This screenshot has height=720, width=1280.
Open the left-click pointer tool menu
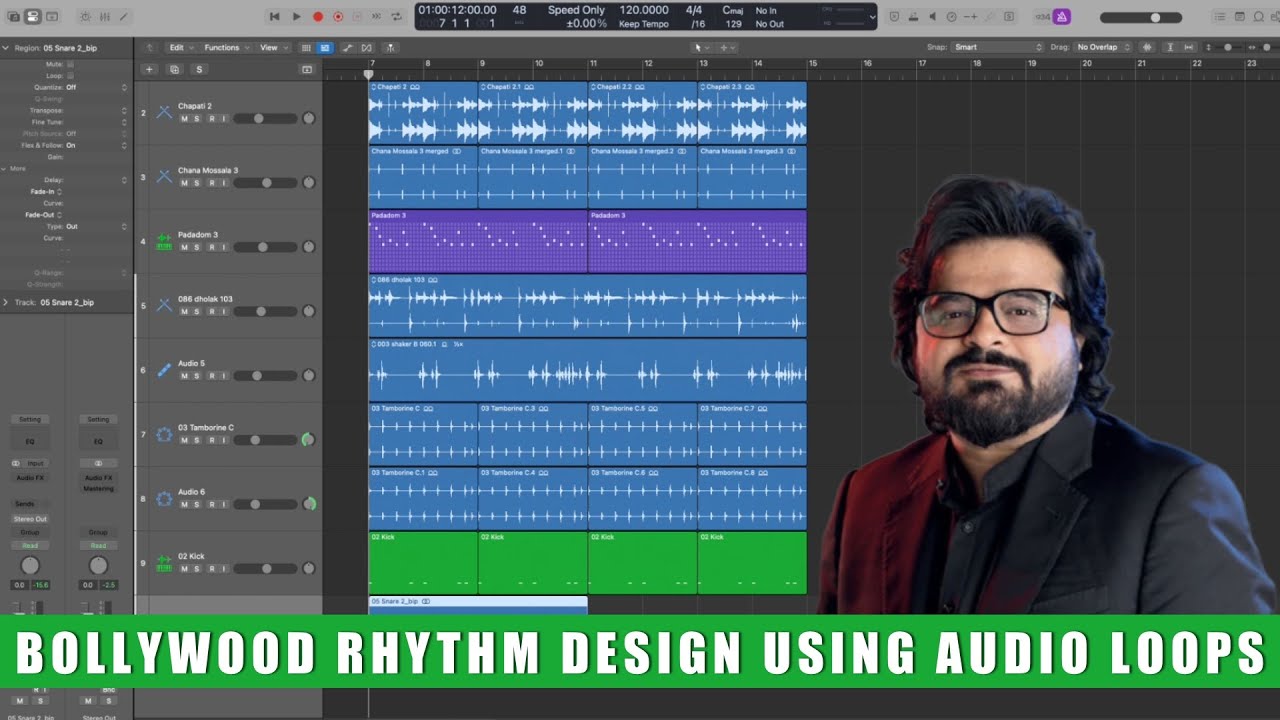[x=702, y=47]
